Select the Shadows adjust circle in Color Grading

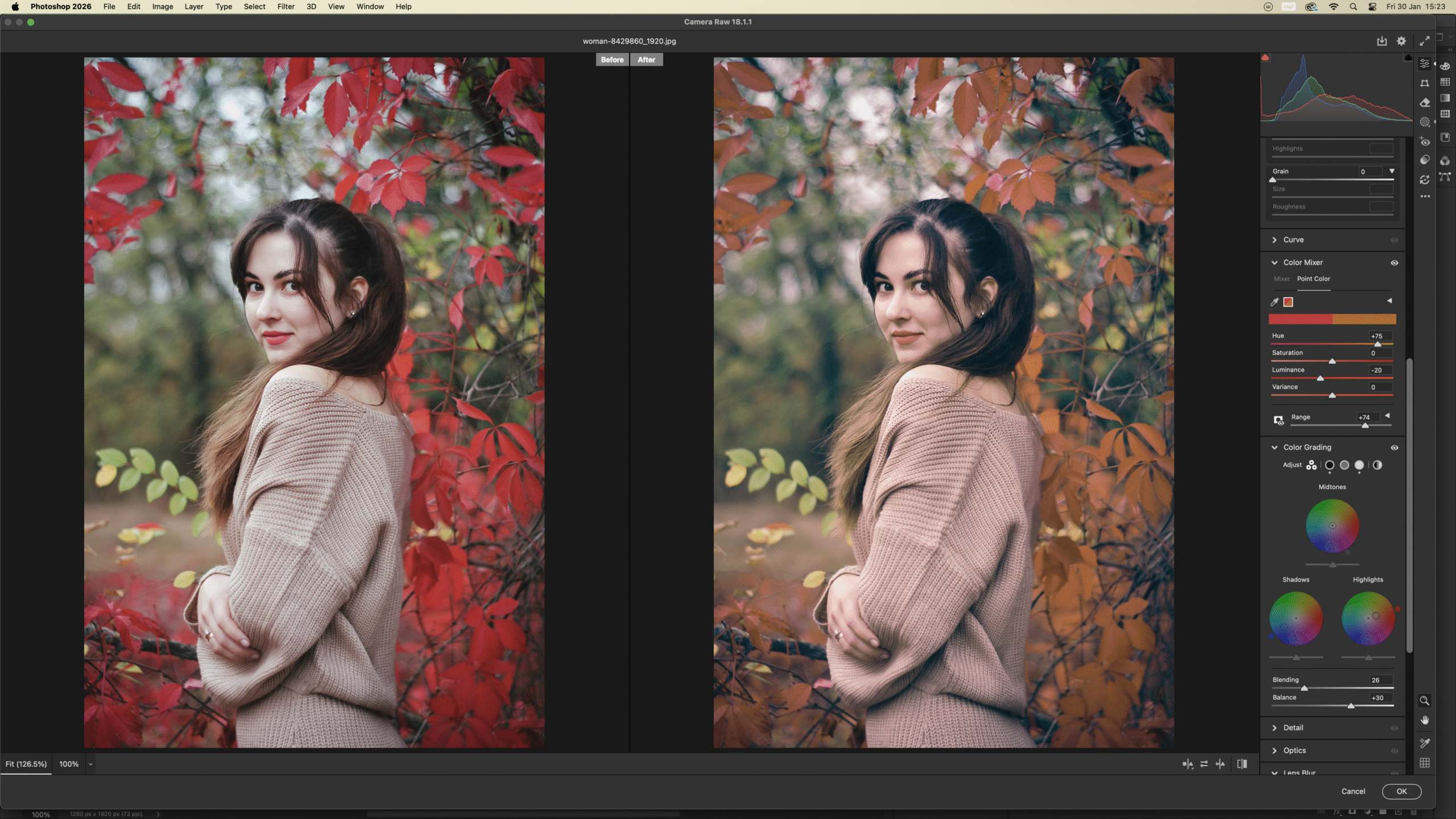1330,465
